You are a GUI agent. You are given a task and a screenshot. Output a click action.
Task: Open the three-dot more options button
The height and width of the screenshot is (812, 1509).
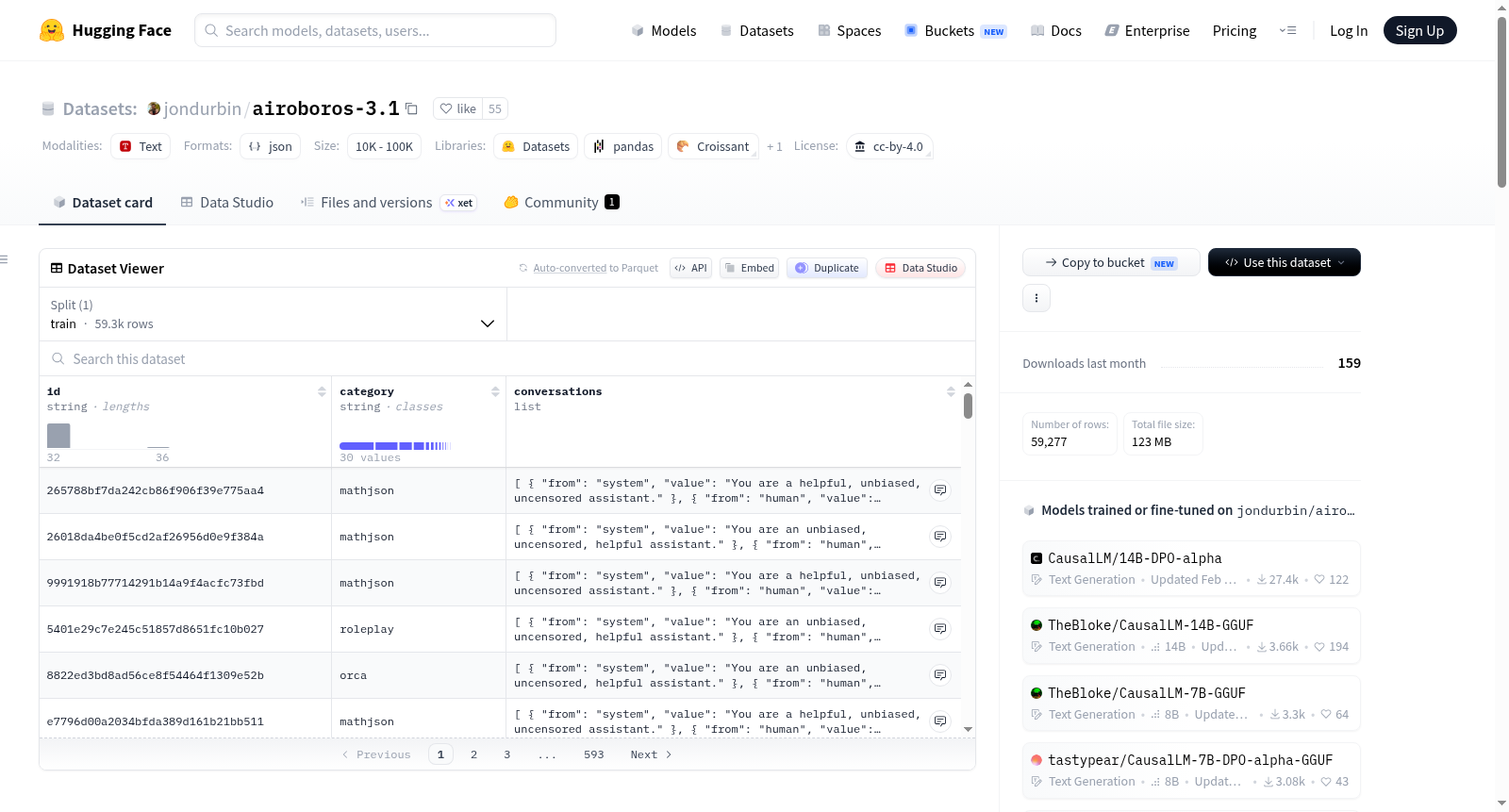click(x=1036, y=298)
